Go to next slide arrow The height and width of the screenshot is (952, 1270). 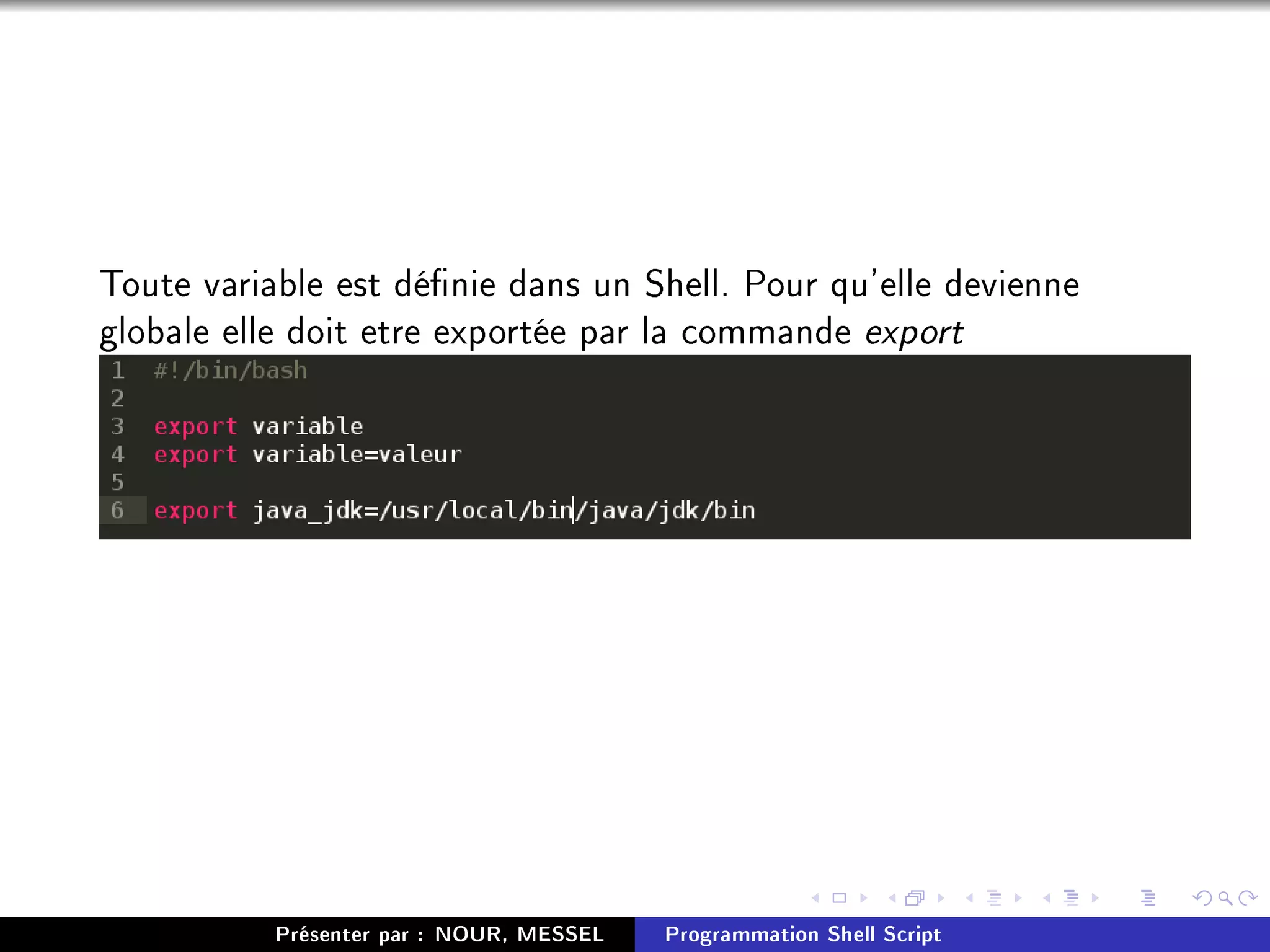pos(863,897)
